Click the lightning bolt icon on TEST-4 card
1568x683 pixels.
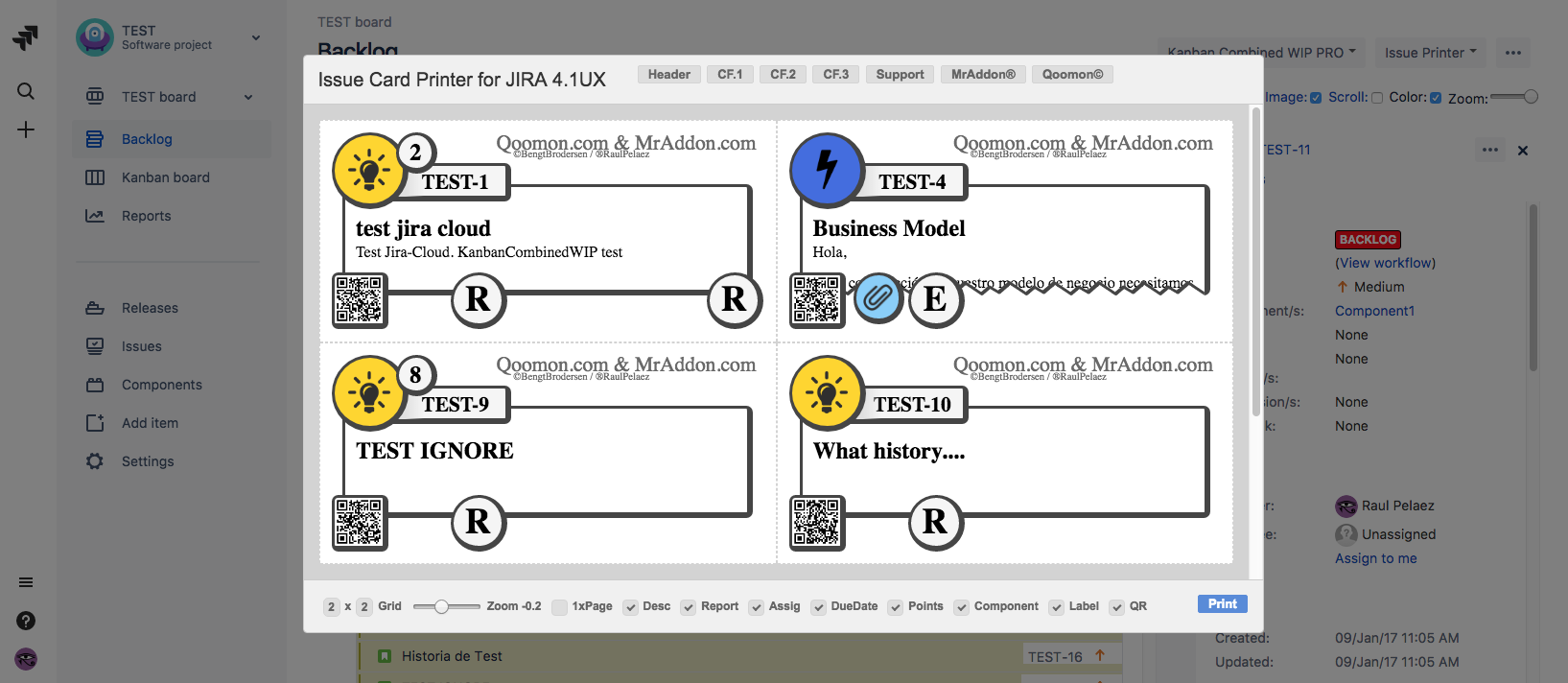tap(827, 170)
